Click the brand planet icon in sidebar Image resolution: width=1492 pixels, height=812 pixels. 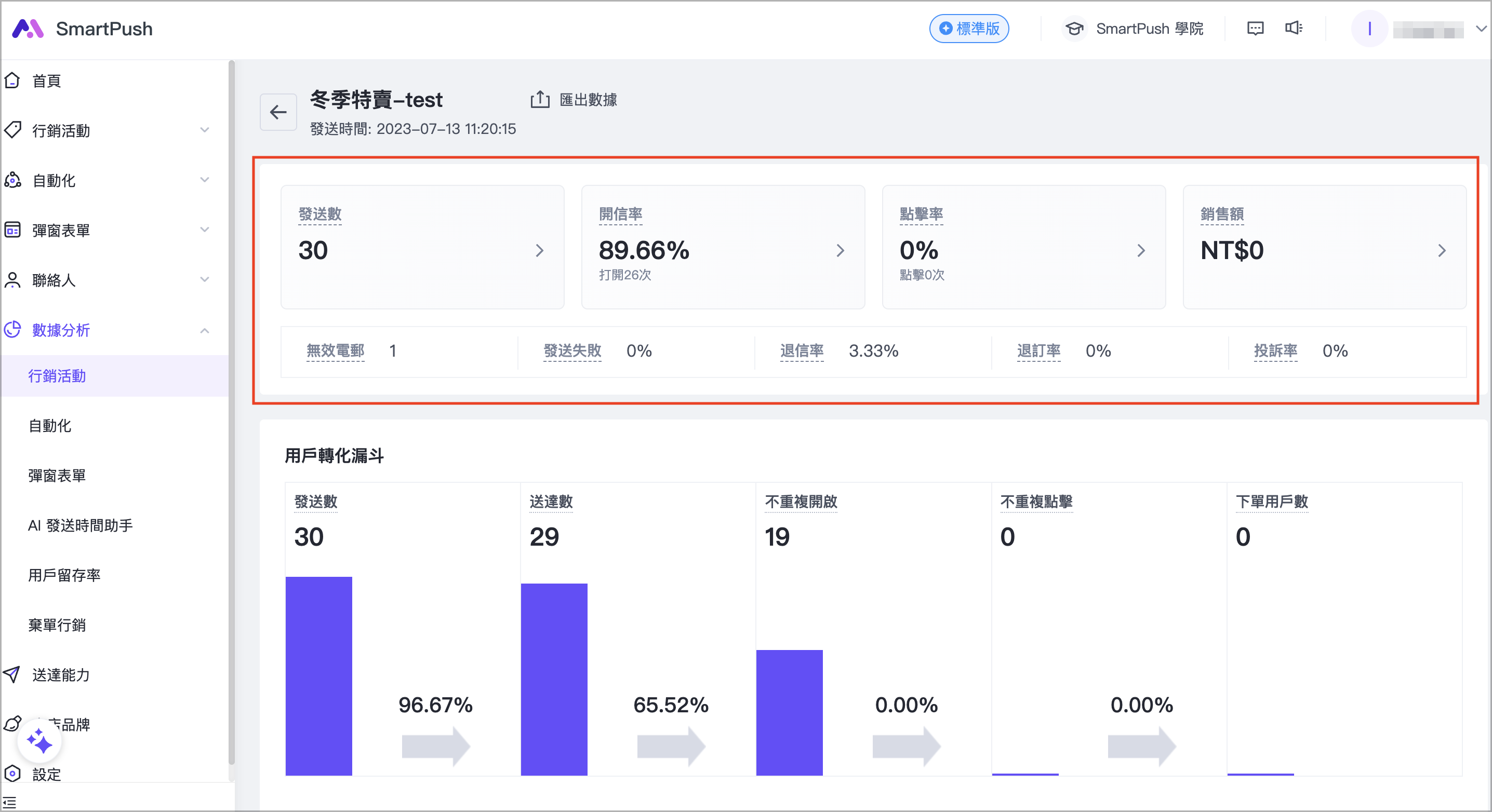point(12,724)
